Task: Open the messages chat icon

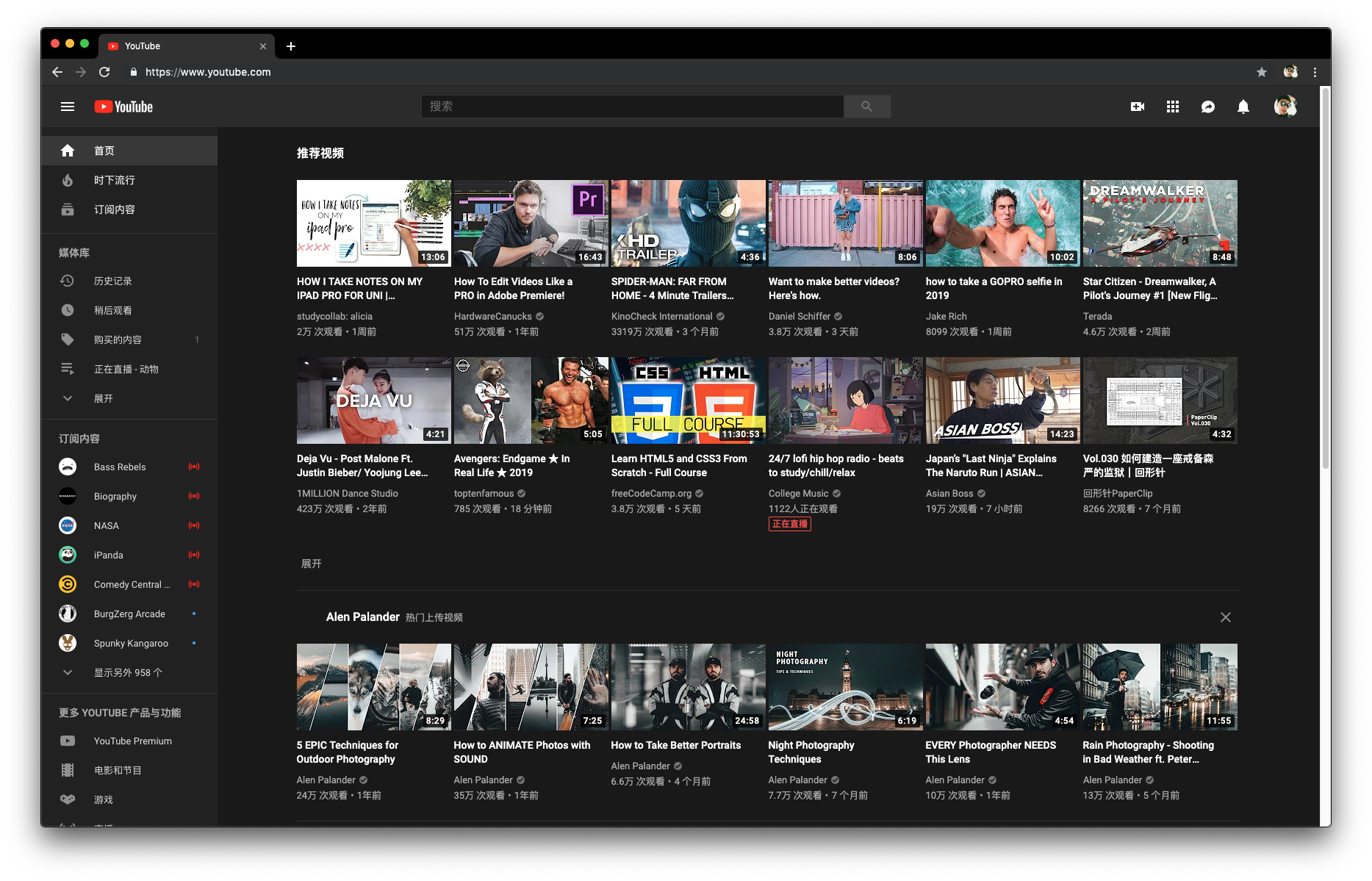Action: click(1207, 107)
